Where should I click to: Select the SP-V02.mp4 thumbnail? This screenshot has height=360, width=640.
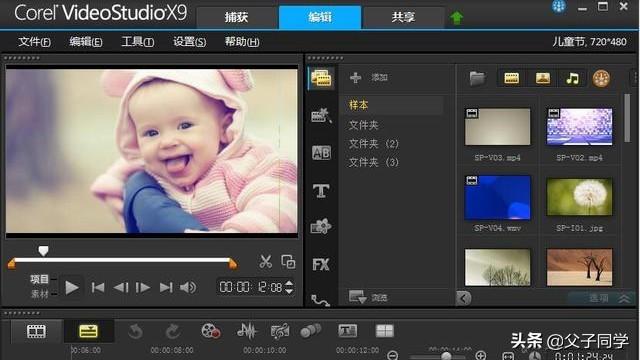[580, 127]
